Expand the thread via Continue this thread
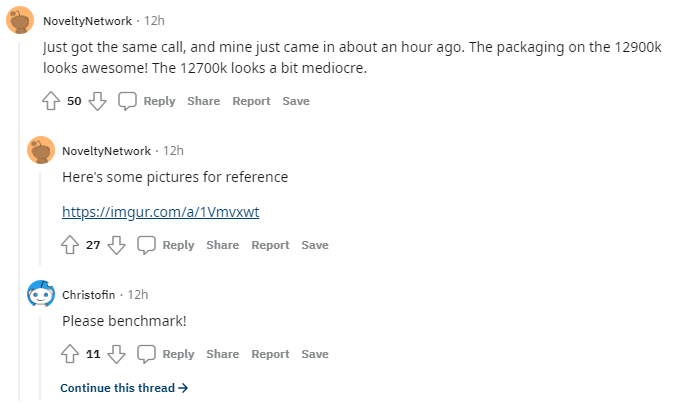 click(x=124, y=387)
